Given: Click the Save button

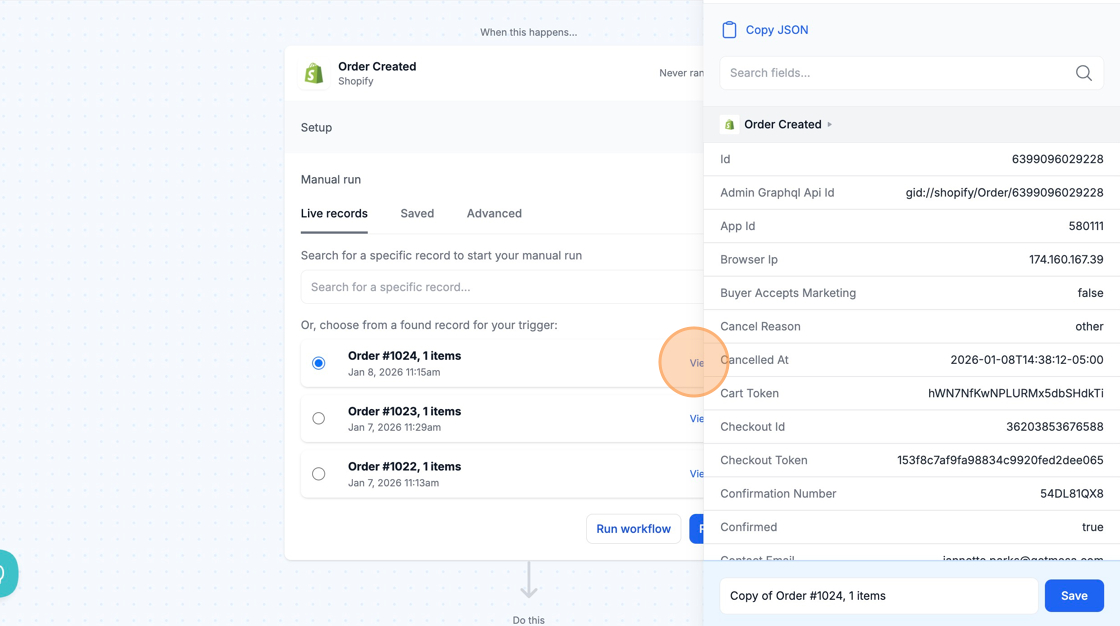Looking at the screenshot, I should (1074, 596).
